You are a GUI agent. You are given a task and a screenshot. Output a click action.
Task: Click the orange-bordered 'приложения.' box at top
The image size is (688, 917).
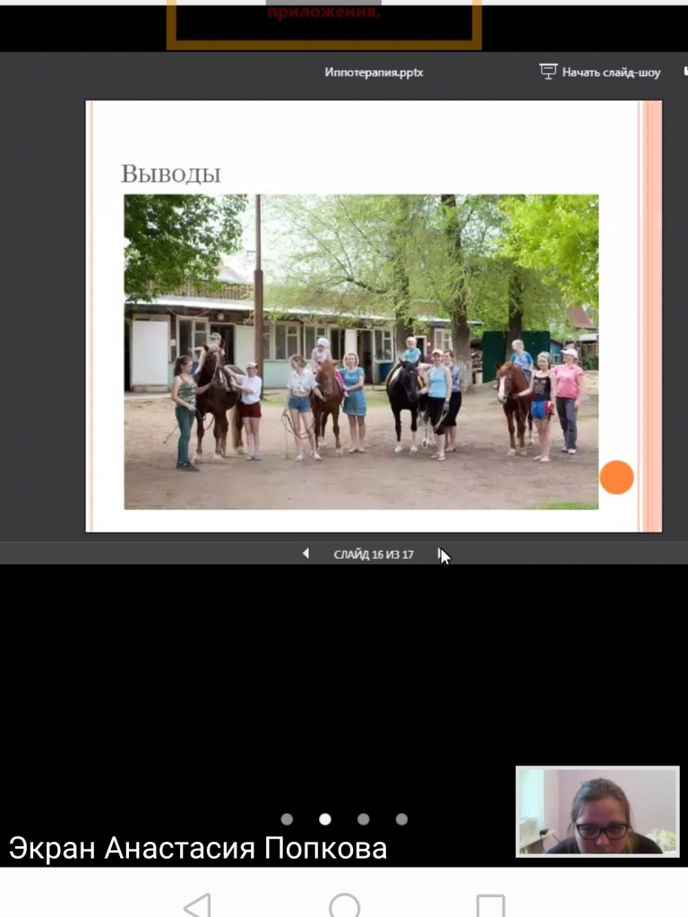(324, 22)
